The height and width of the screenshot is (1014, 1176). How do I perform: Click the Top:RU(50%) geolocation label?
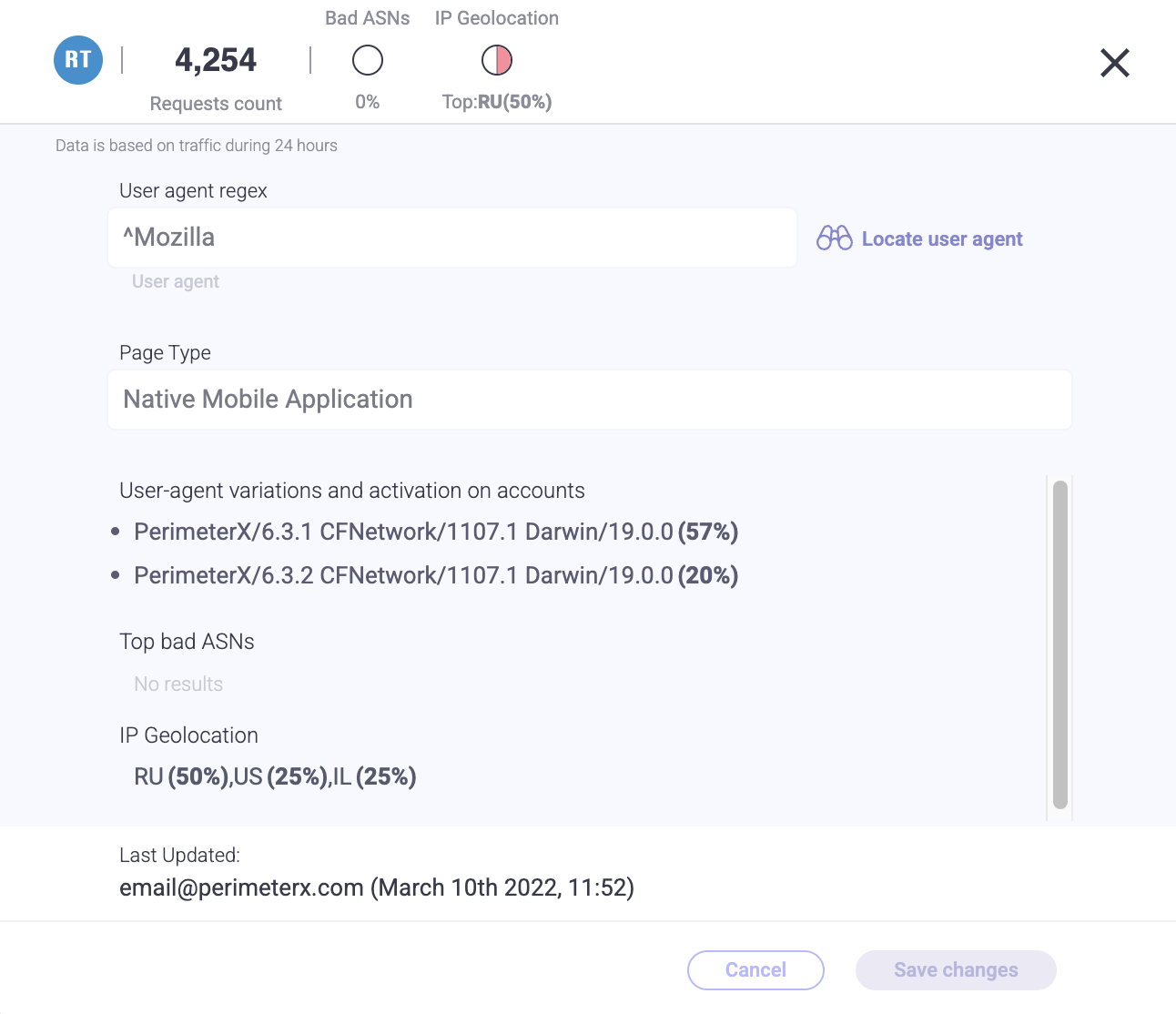[x=497, y=102]
